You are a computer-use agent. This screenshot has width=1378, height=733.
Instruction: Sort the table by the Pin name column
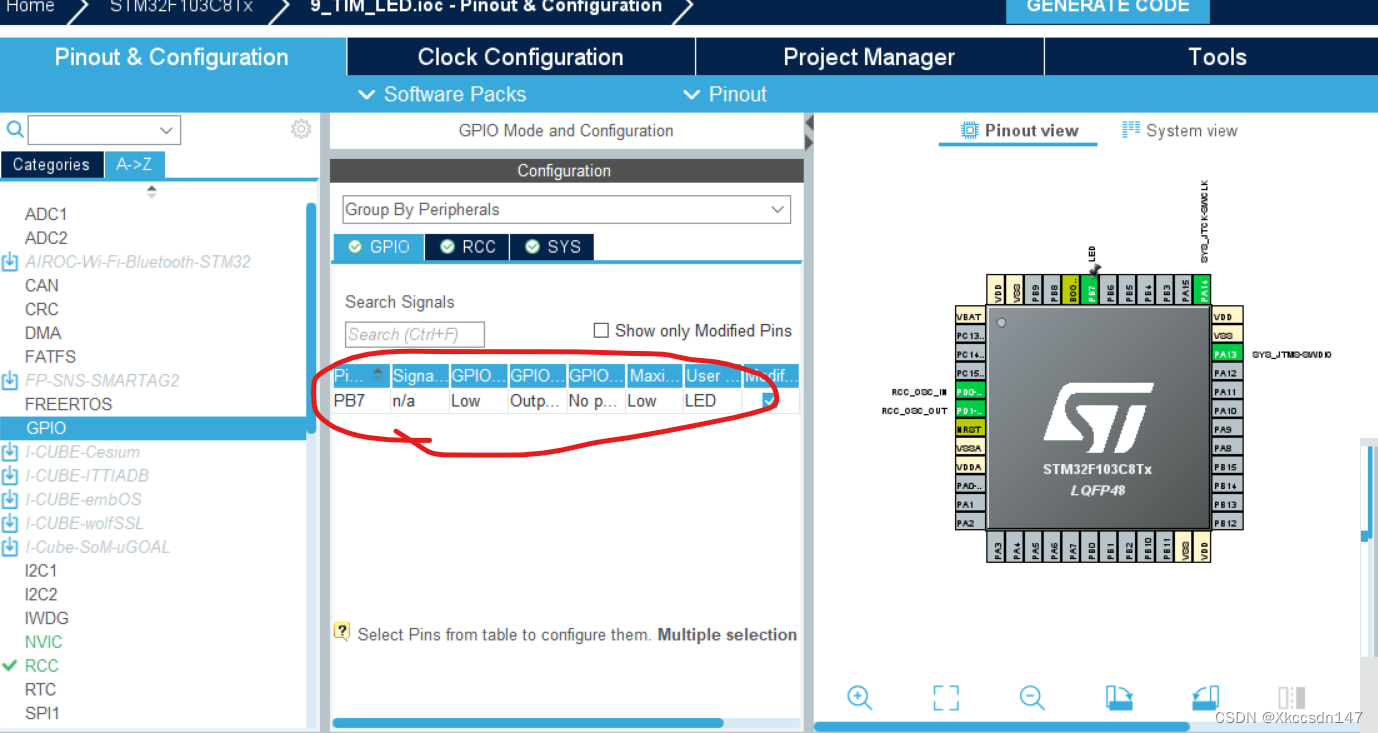click(x=360, y=376)
